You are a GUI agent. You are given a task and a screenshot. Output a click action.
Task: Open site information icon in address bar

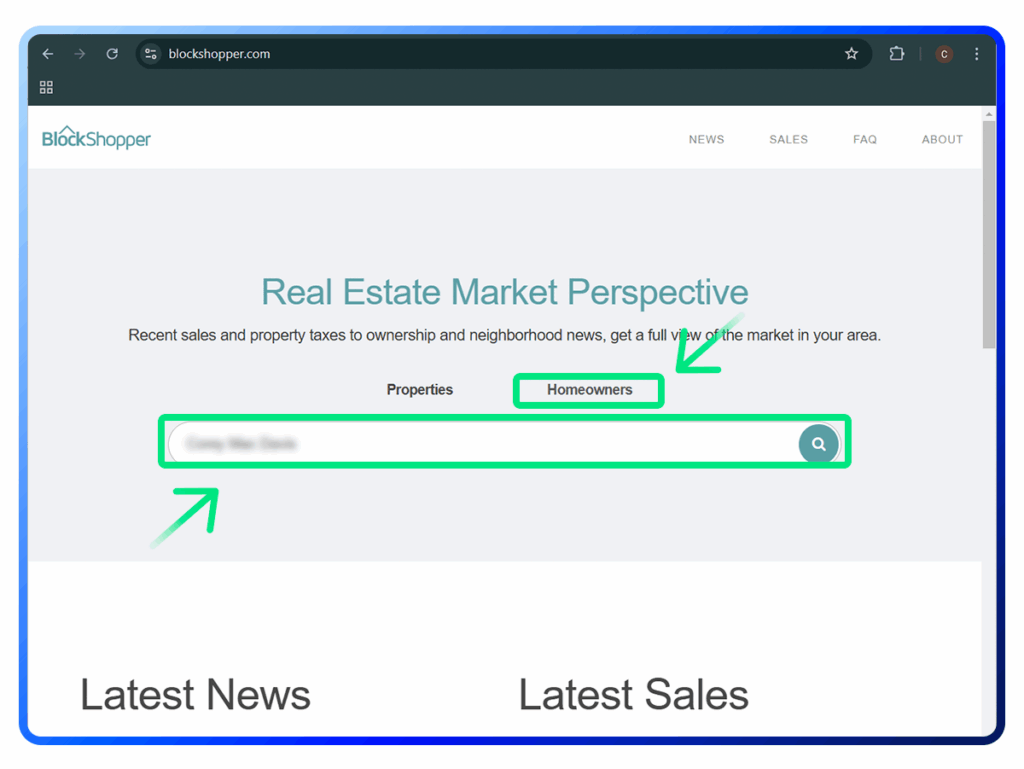[151, 54]
